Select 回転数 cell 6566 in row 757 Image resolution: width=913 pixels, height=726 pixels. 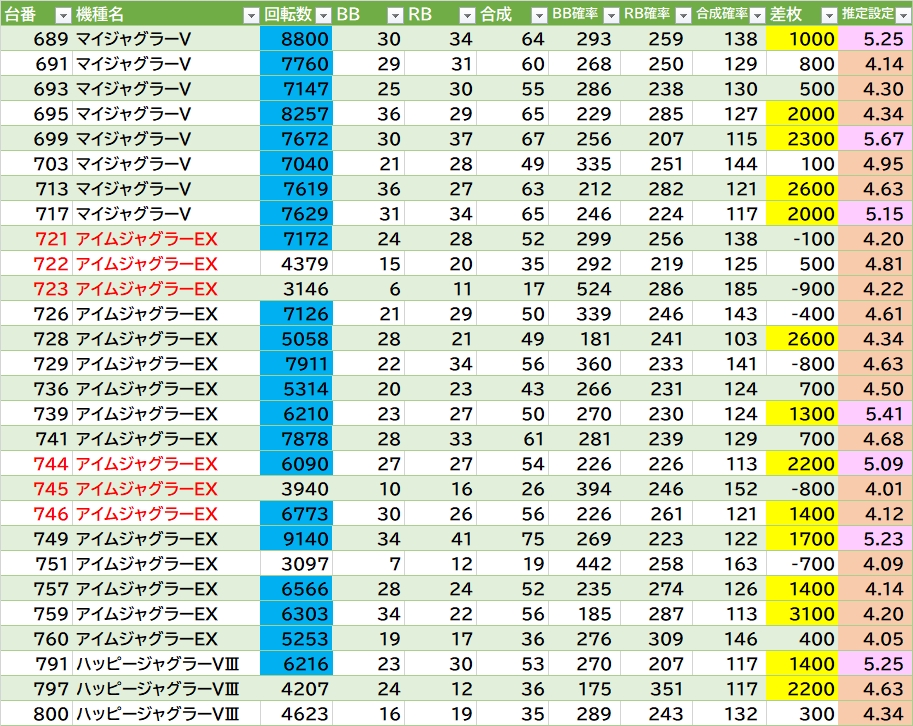tap(296, 589)
